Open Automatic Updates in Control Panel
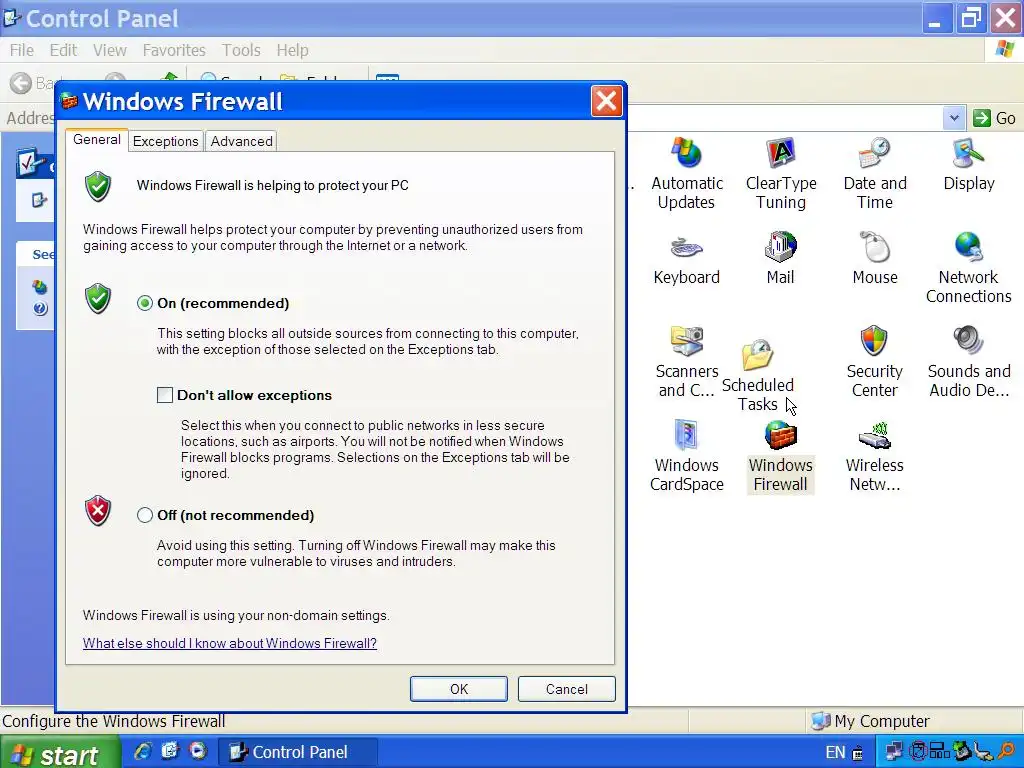 point(686,153)
